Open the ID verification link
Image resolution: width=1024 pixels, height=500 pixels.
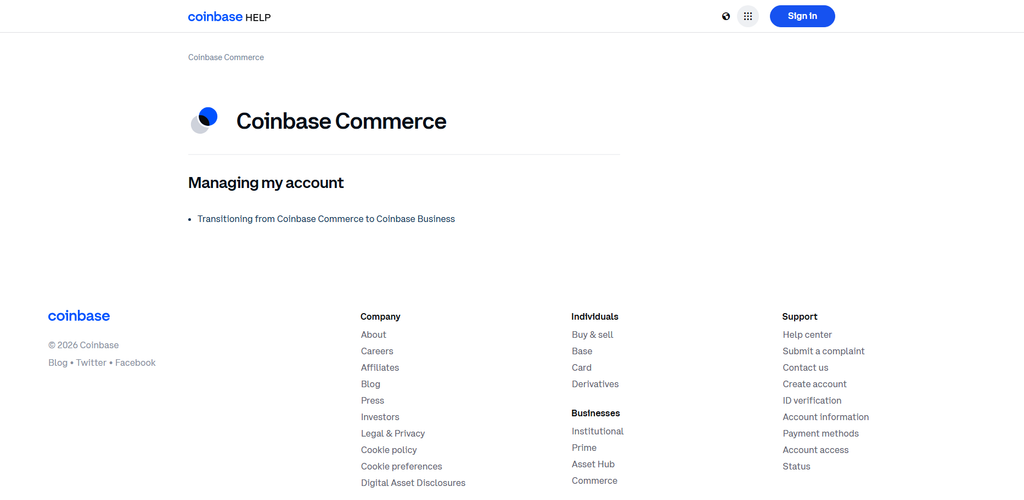[x=812, y=401]
